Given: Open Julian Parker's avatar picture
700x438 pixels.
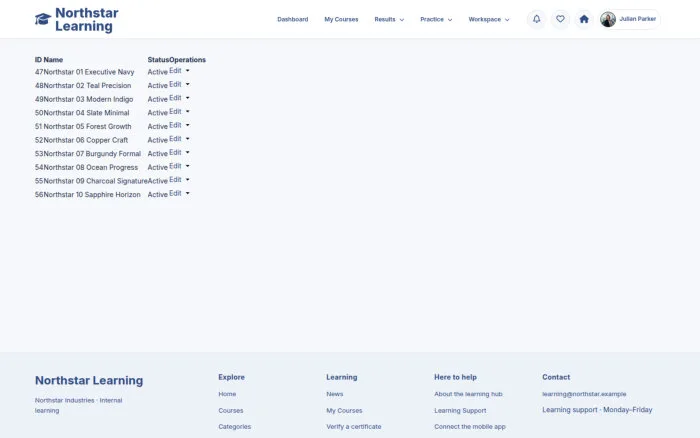Looking at the screenshot, I should pos(608,19).
